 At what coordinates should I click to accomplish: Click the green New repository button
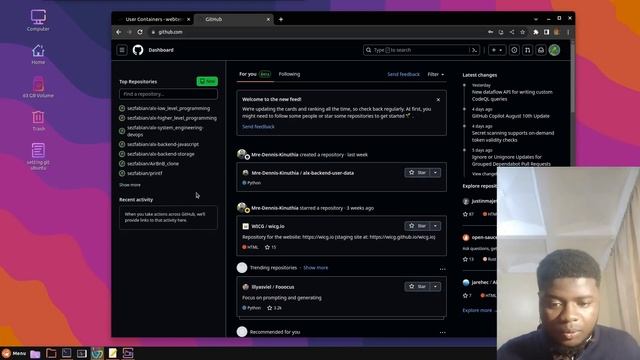pos(207,81)
